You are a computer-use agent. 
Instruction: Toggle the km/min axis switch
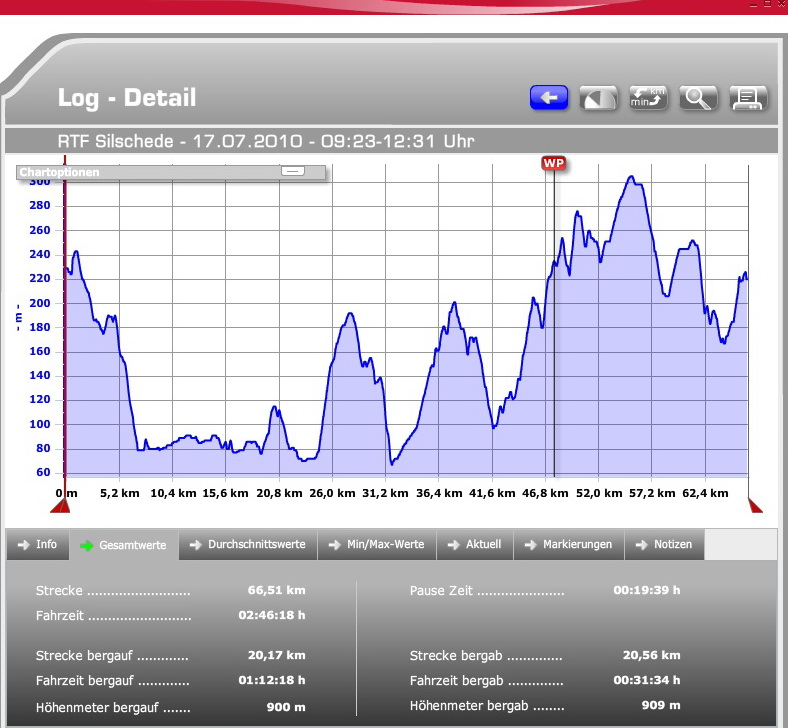click(648, 97)
